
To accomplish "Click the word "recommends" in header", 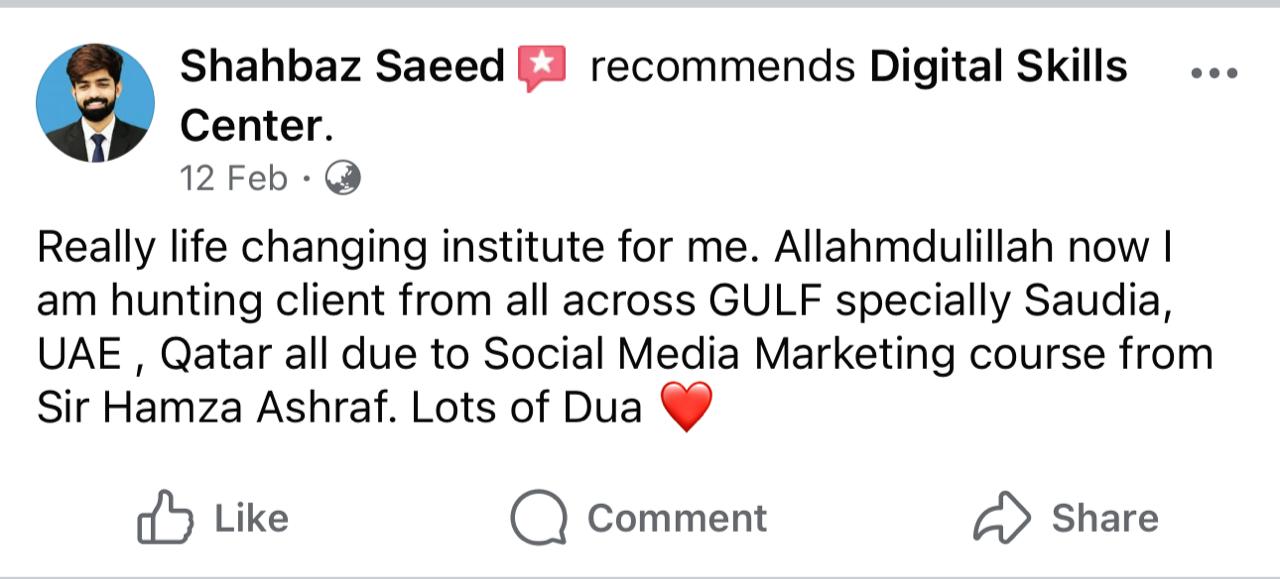I will pyautogui.click(x=722, y=67).
